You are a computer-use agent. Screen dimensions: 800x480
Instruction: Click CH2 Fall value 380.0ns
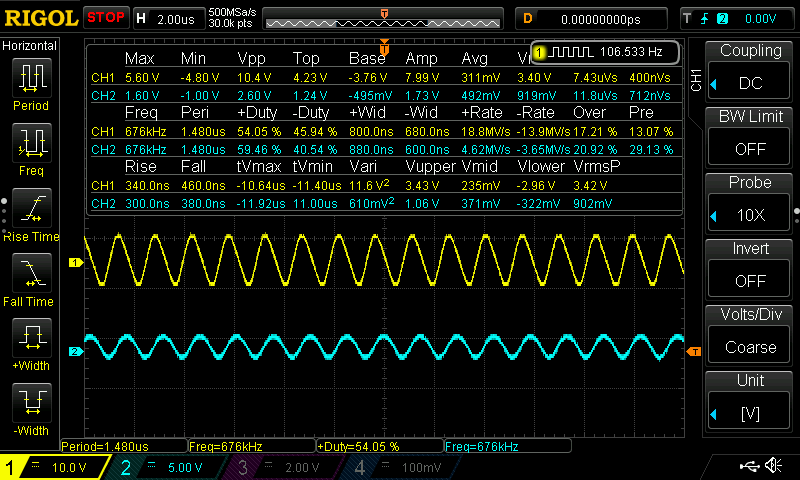203,204
